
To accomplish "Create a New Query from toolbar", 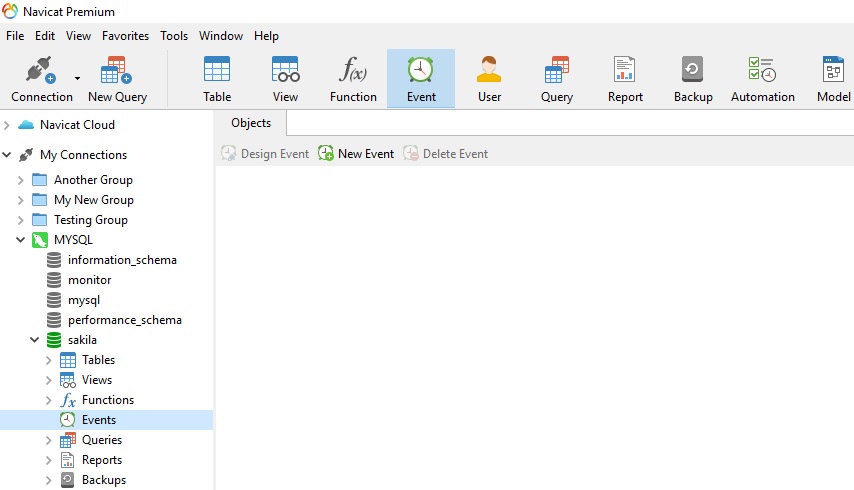I will [x=117, y=79].
